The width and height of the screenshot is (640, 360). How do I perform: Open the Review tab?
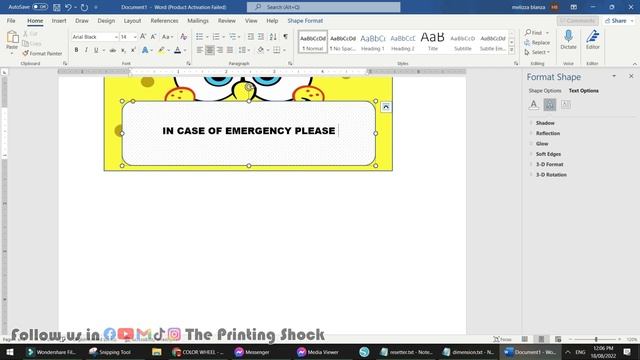click(227, 21)
